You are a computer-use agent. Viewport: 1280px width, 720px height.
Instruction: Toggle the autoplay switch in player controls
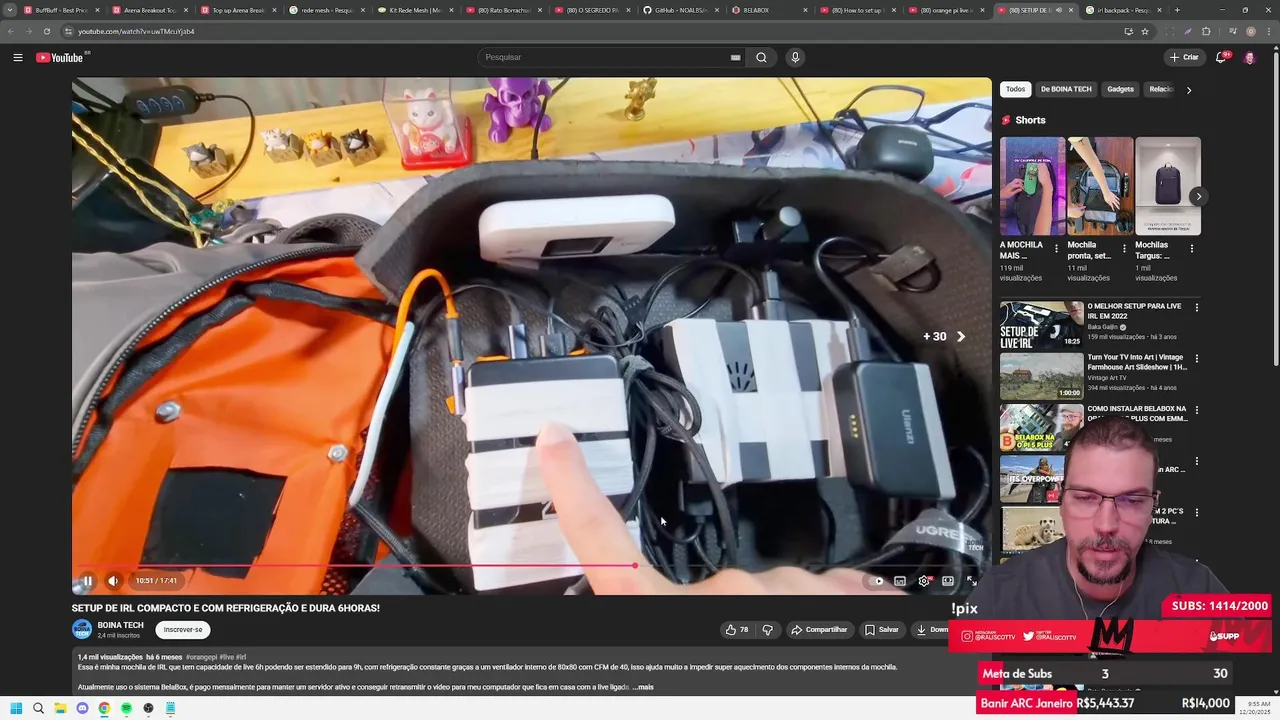pyautogui.click(x=877, y=581)
